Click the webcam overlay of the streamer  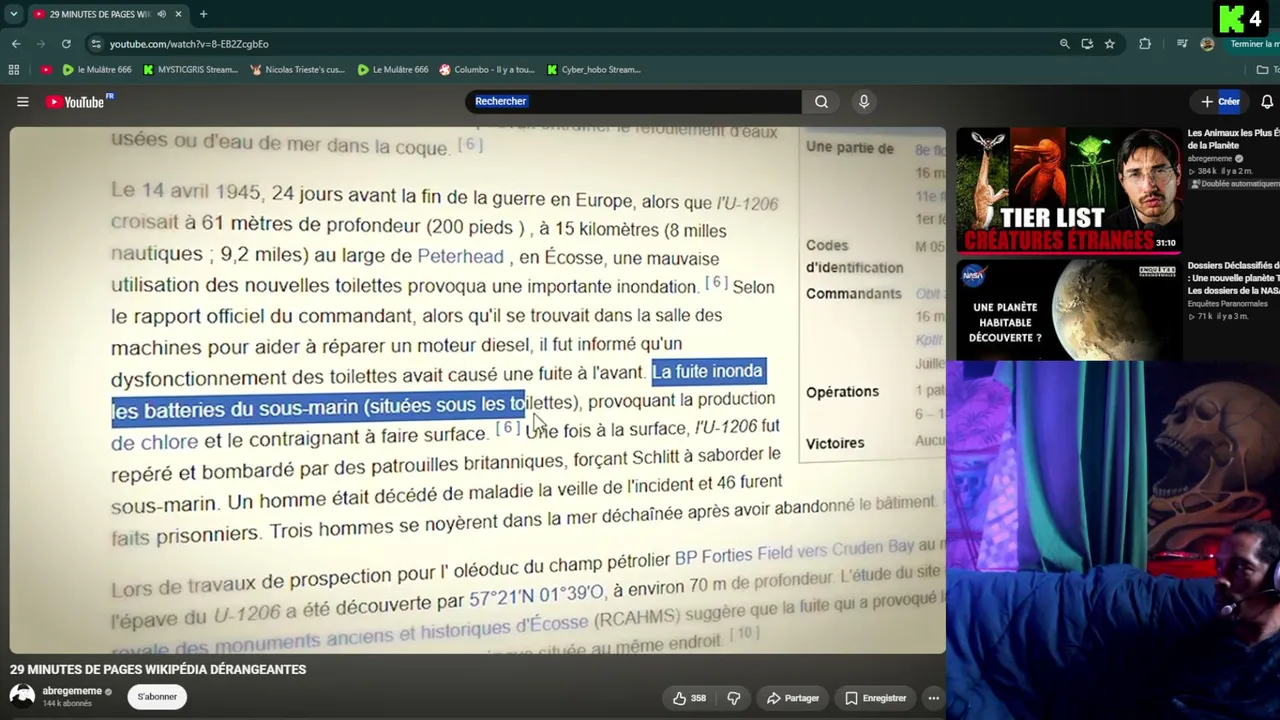tap(1114, 541)
